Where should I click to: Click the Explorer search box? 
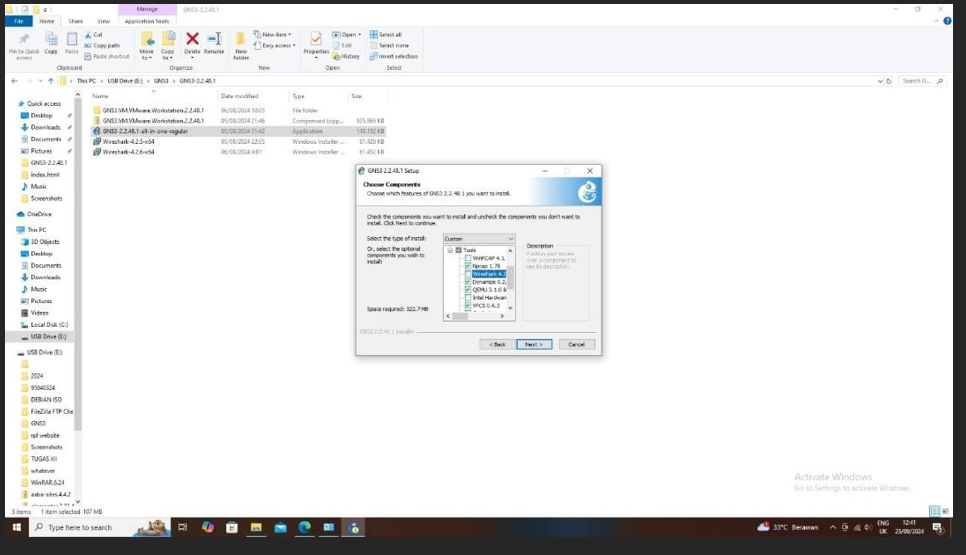[x=922, y=81]
